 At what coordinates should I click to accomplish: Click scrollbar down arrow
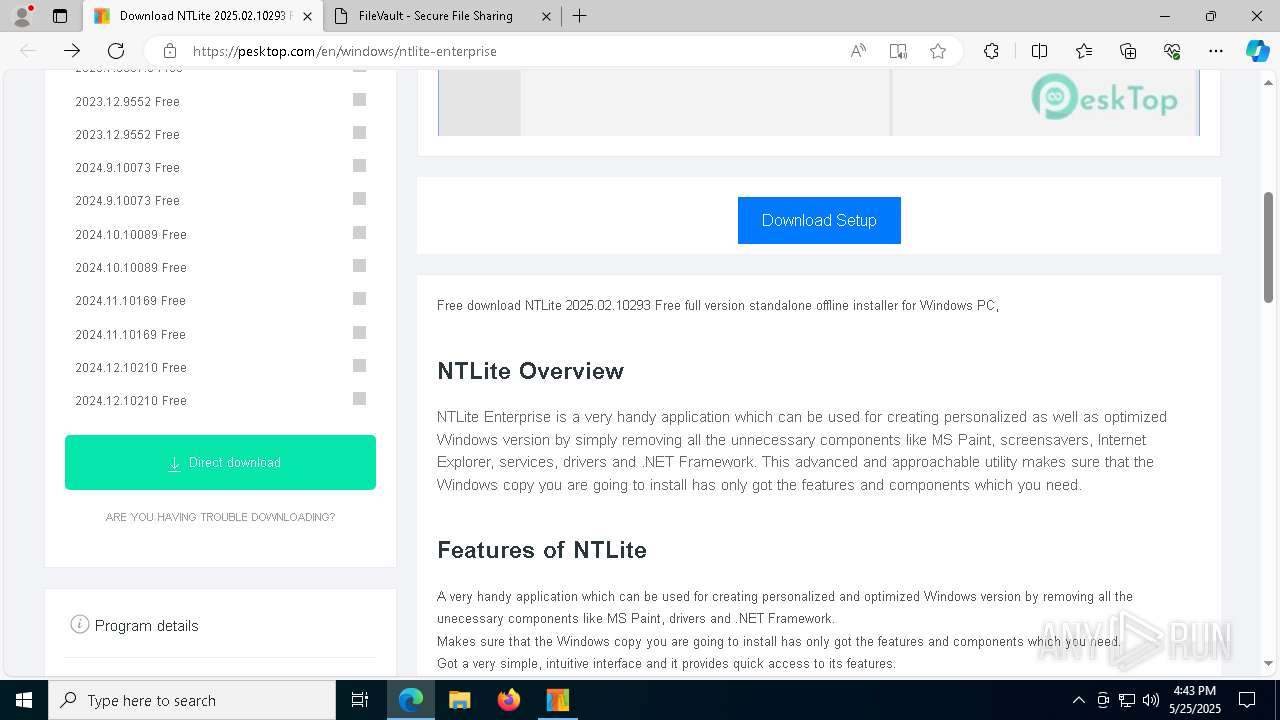tap(1269, 663)
